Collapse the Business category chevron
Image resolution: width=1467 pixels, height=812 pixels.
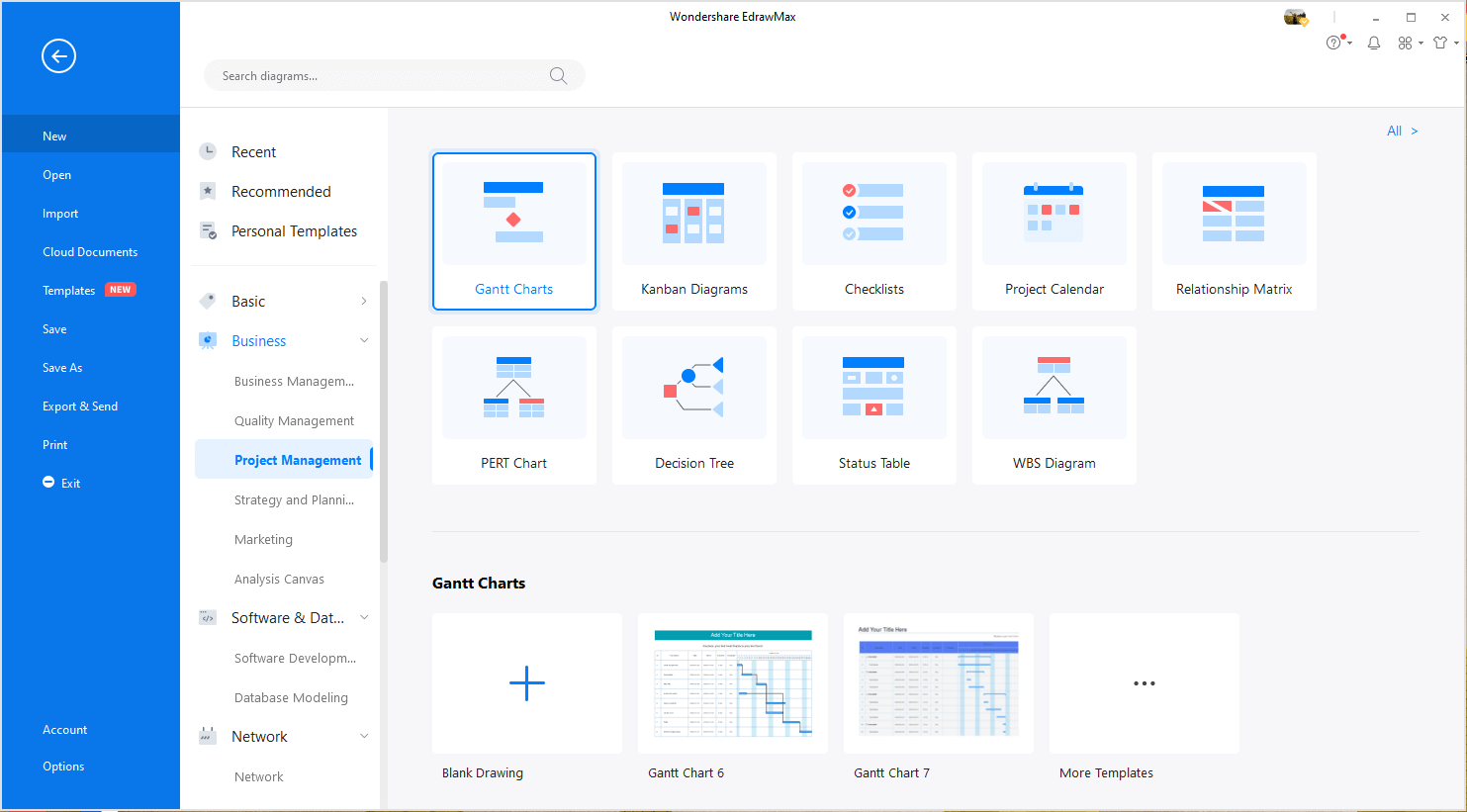pyautogui.click(x=363, y=340)
